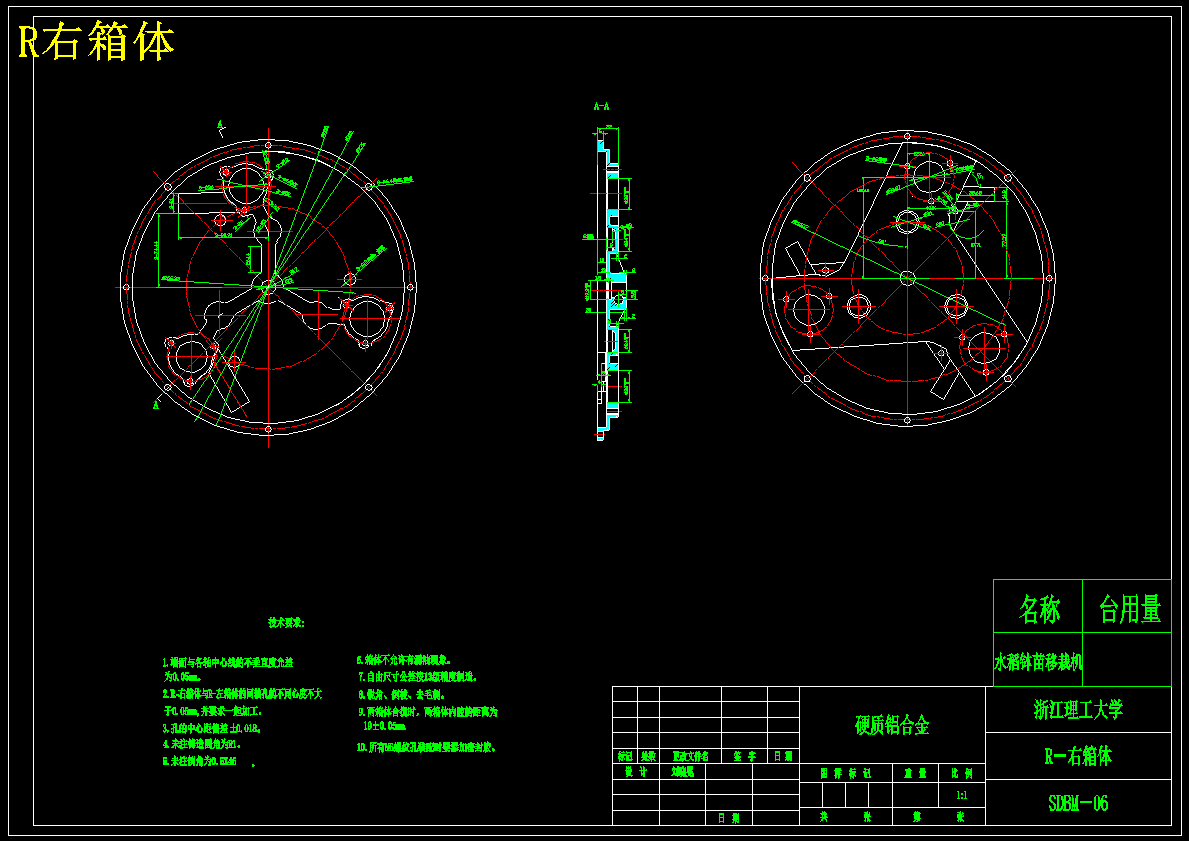
Task: Select technical note 10 at the list end
Action: [427, 747]
